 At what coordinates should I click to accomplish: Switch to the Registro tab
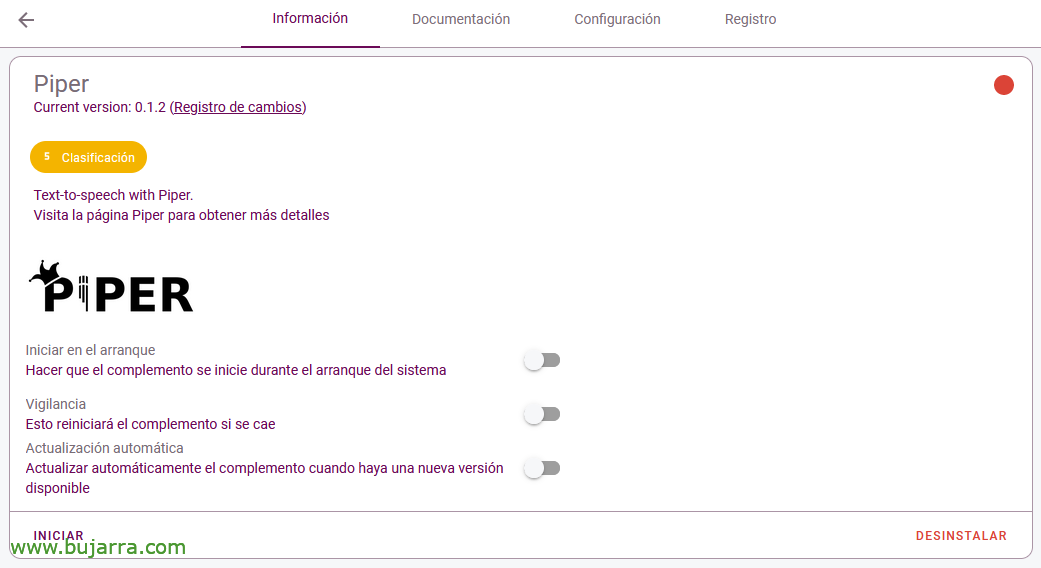tap(750, 19)
